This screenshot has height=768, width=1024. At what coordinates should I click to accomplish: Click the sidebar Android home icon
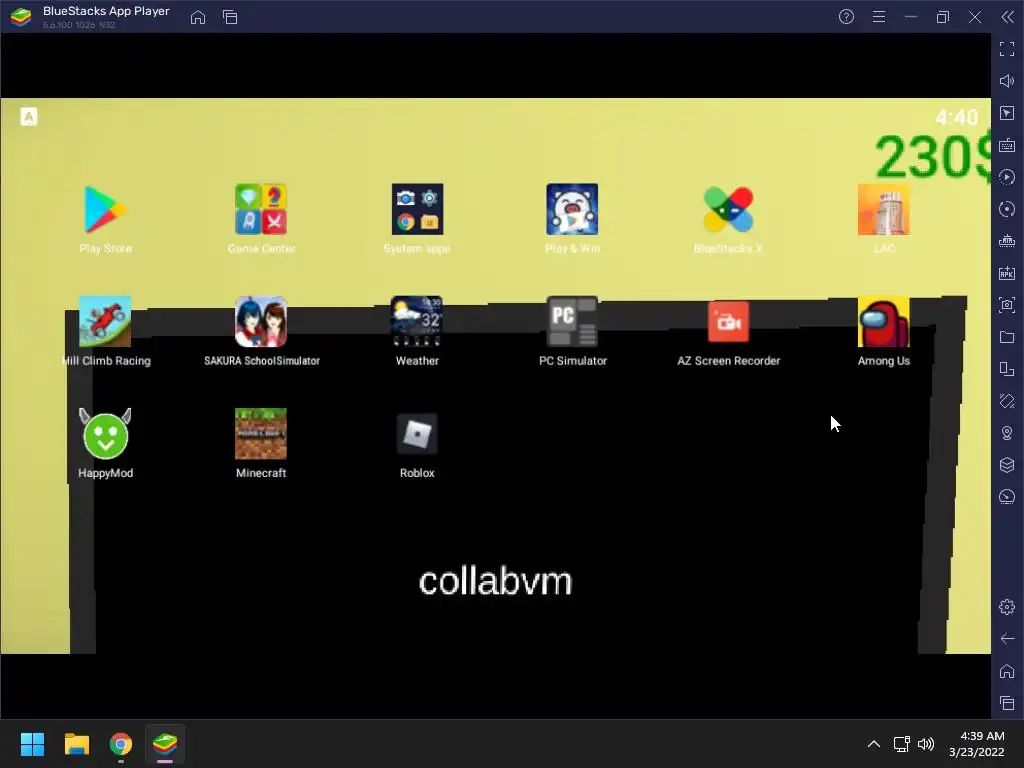(1007, 671)
